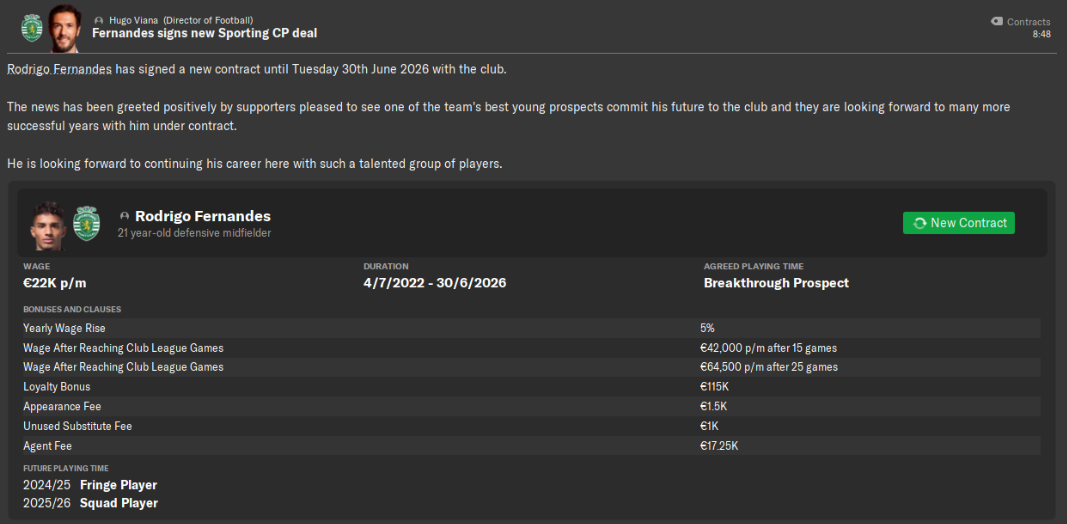The width and height of the screenshot is (1067, 524).
Task: Select the Yearly Wage Rise row
Action: coord(531,328)
